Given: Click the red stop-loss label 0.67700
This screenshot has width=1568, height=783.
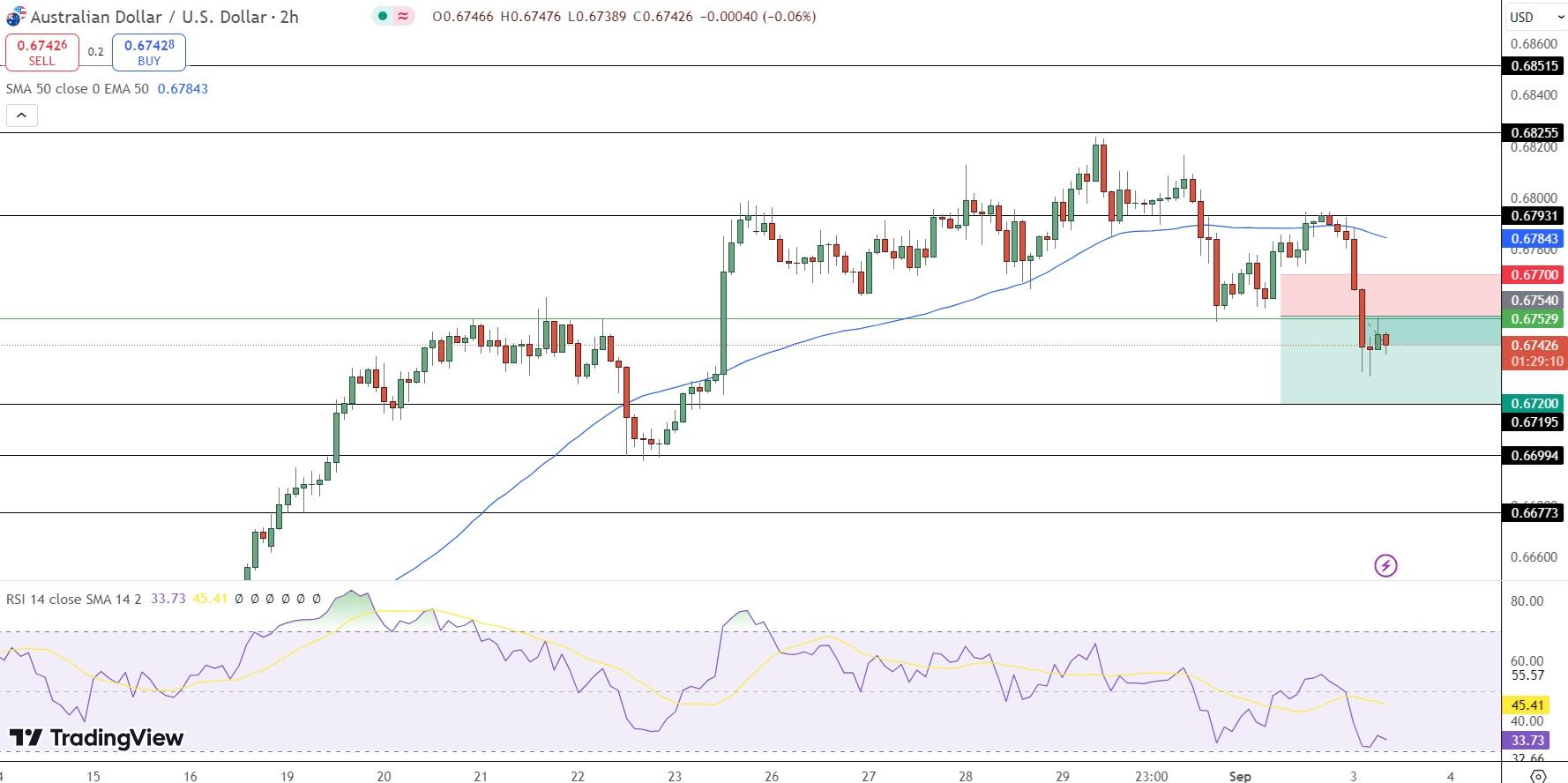Looking at the screenshot, I should (1534, 275).
